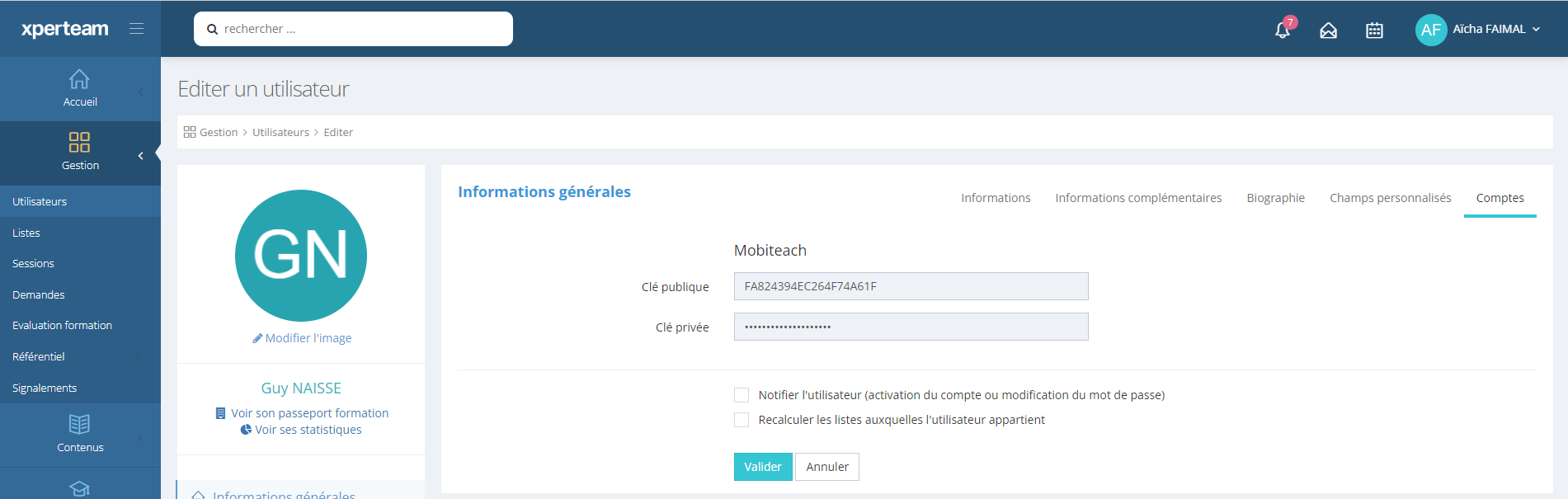Open the messages envelope icon
The width and height of the screenshot is (1568, 499).
click(x=1328, y=31)
